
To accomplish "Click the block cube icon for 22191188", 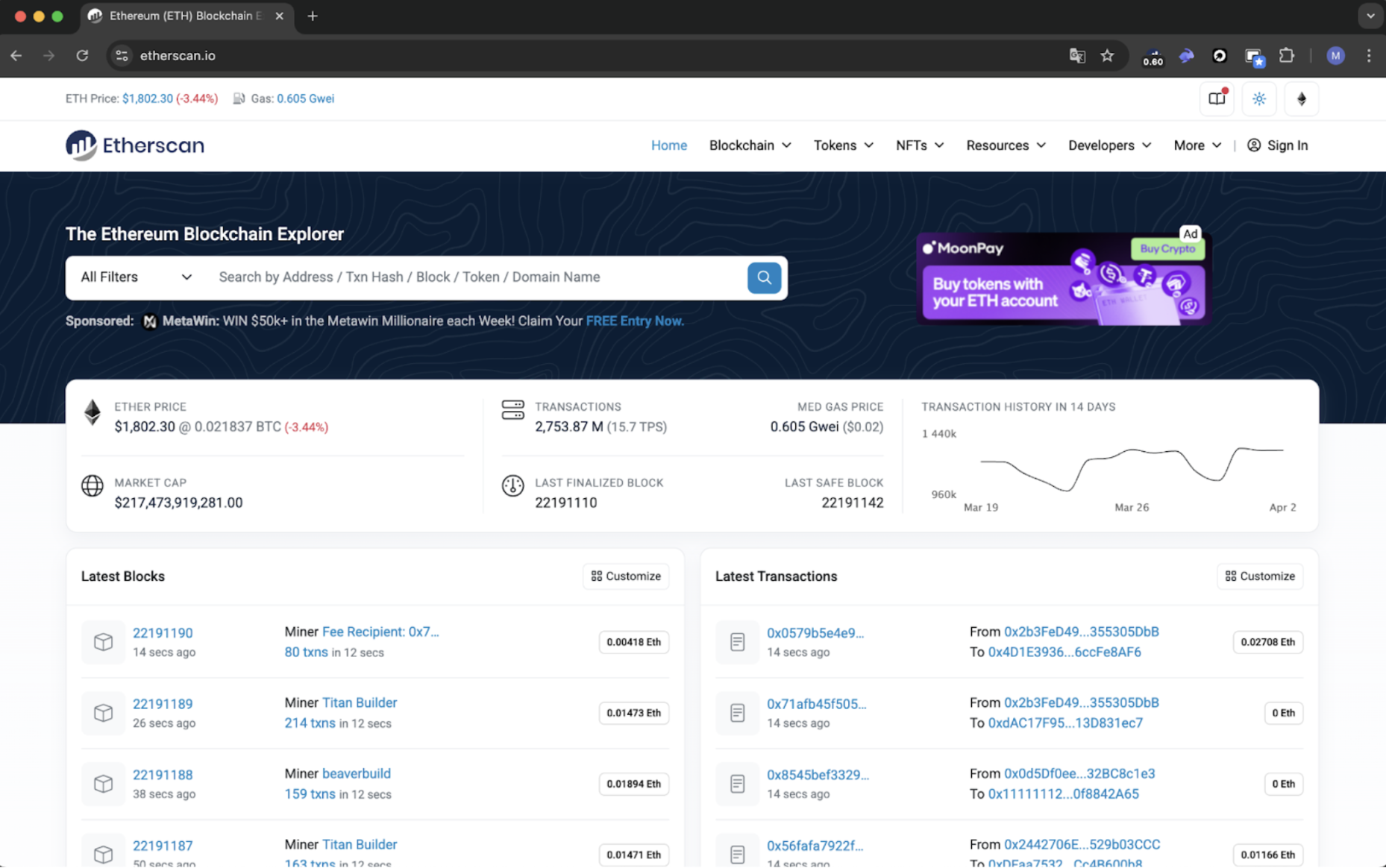I will [x=103, y=784].
